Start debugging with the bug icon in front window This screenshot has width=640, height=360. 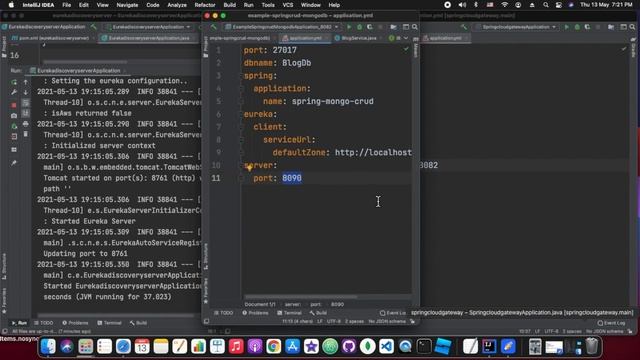click(x=359, y=27)
